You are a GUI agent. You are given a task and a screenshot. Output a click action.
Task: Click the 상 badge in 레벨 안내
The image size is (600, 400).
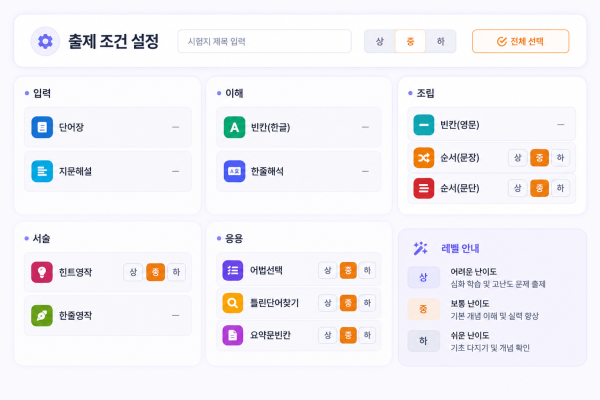423,277
